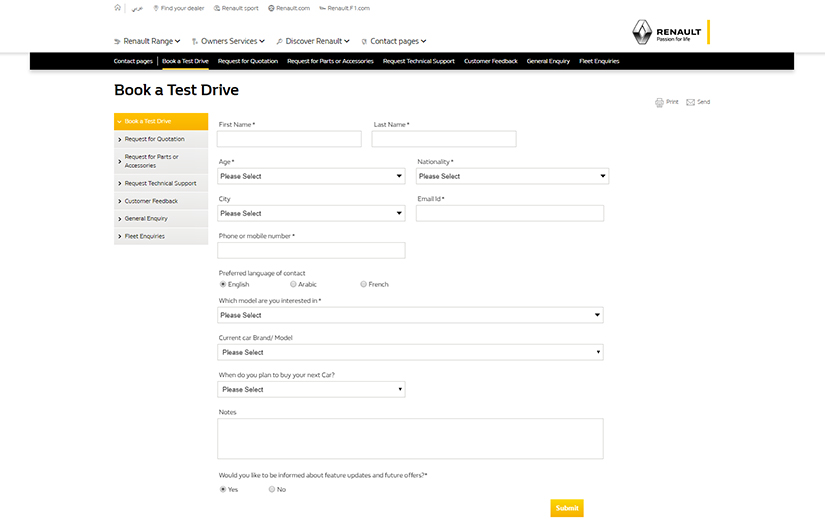The width and height of the screenshot is (825, 525).
Task: Select Arabic as preferred language
Action: coord(293,284)
